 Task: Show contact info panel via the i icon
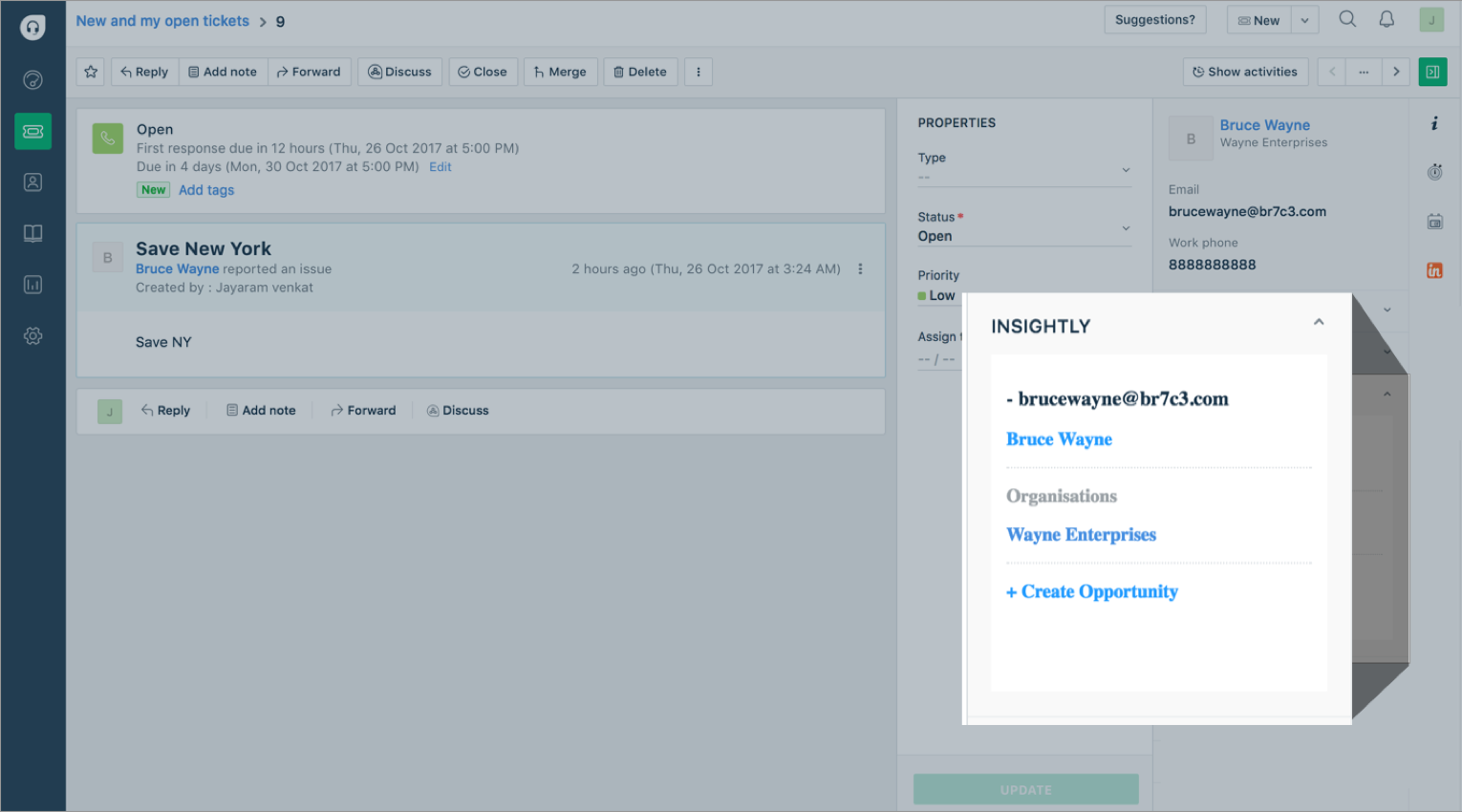[1434, 122]
